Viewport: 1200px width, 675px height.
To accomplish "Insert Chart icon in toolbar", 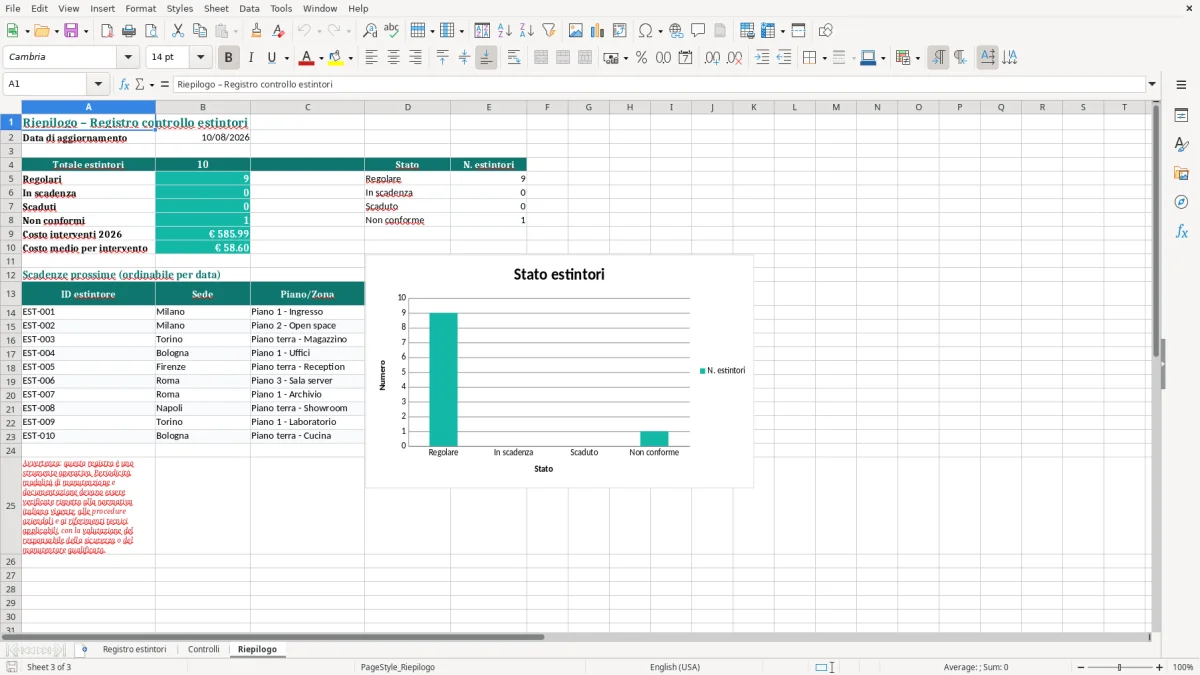I will 598,31.
